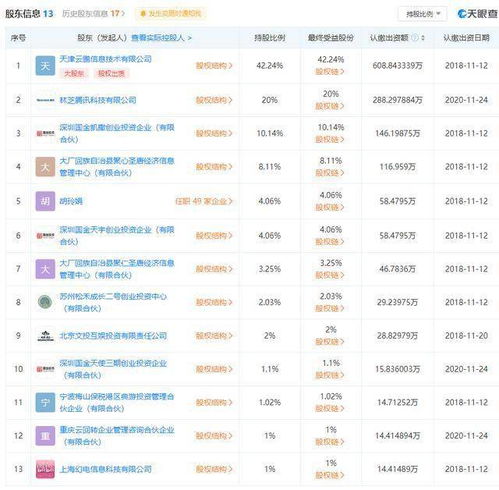The height and width of the screenshot is (490, 499).
Task: Open 股权结构 for 上海幻电信息科技有限公司
Action: (x=214, y=469)
